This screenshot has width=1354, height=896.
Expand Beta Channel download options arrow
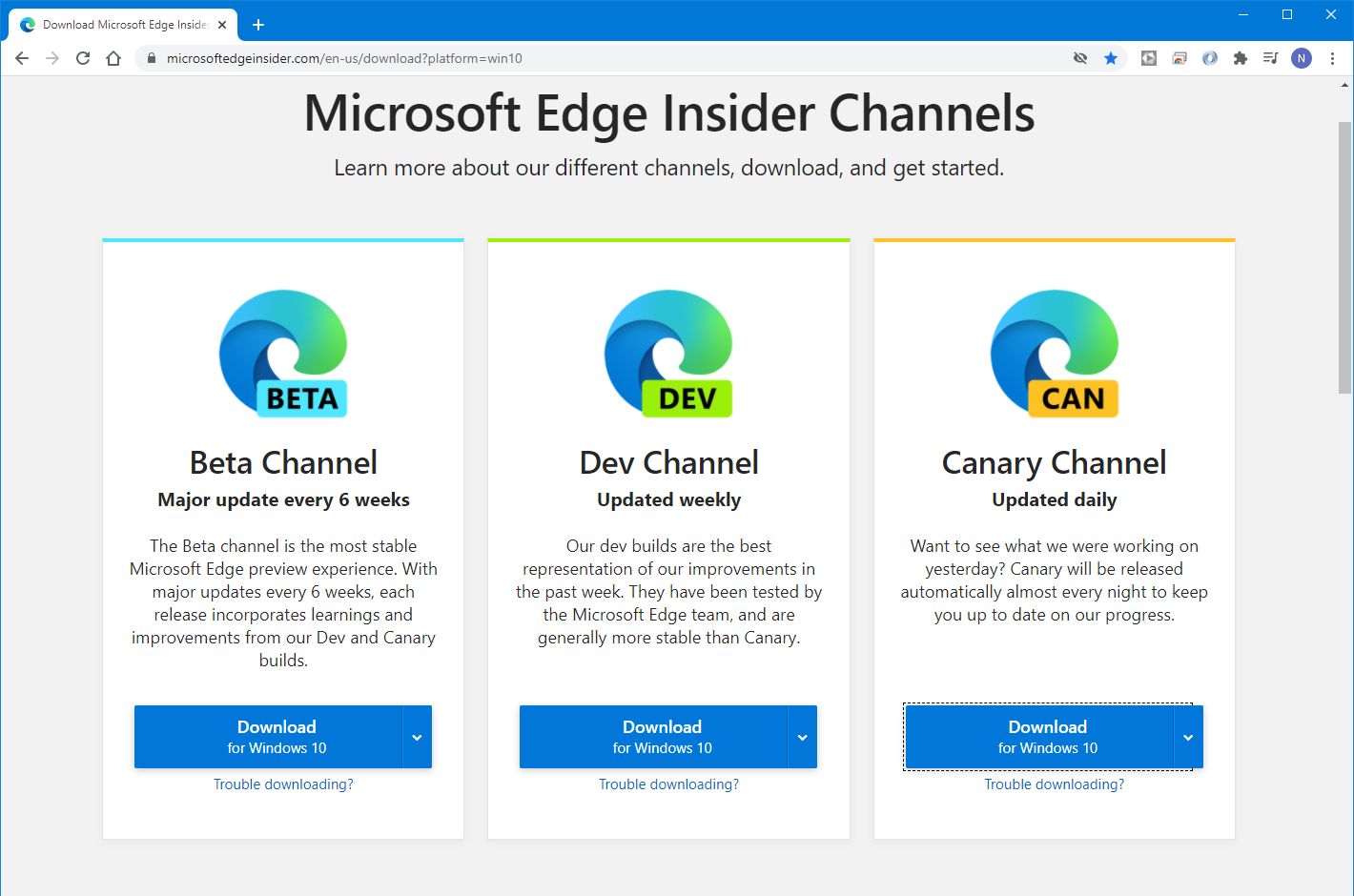pyautogui.click(x=417, y=737)
